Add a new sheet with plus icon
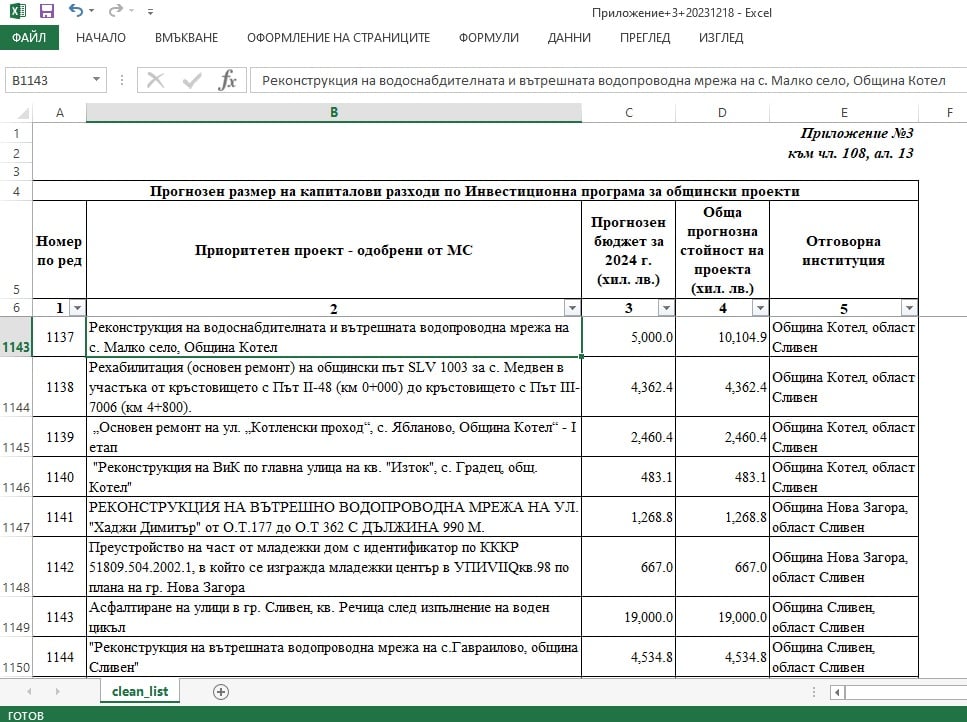This screenshot has width=967, height=722. (221, 691)
